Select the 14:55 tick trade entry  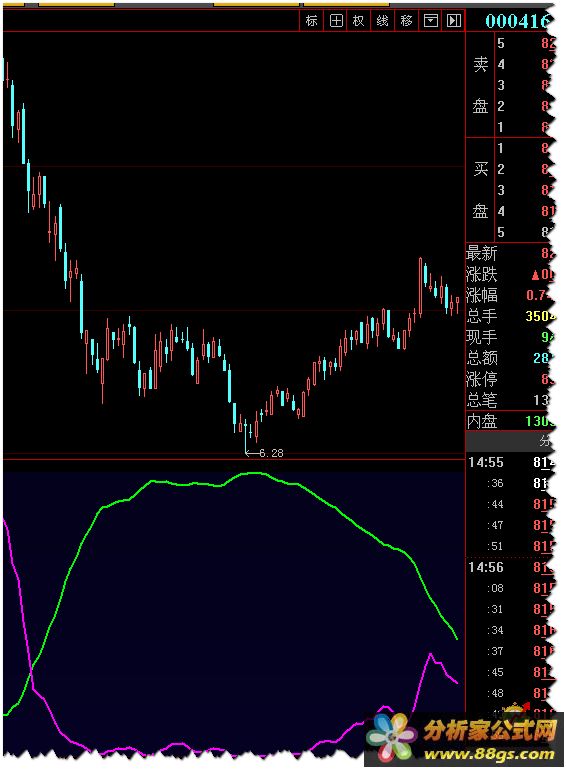pos(511,462)
